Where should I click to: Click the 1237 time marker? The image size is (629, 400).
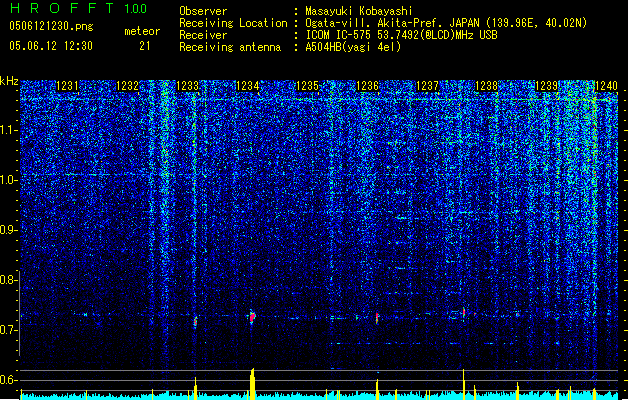[x=427, y=86]
